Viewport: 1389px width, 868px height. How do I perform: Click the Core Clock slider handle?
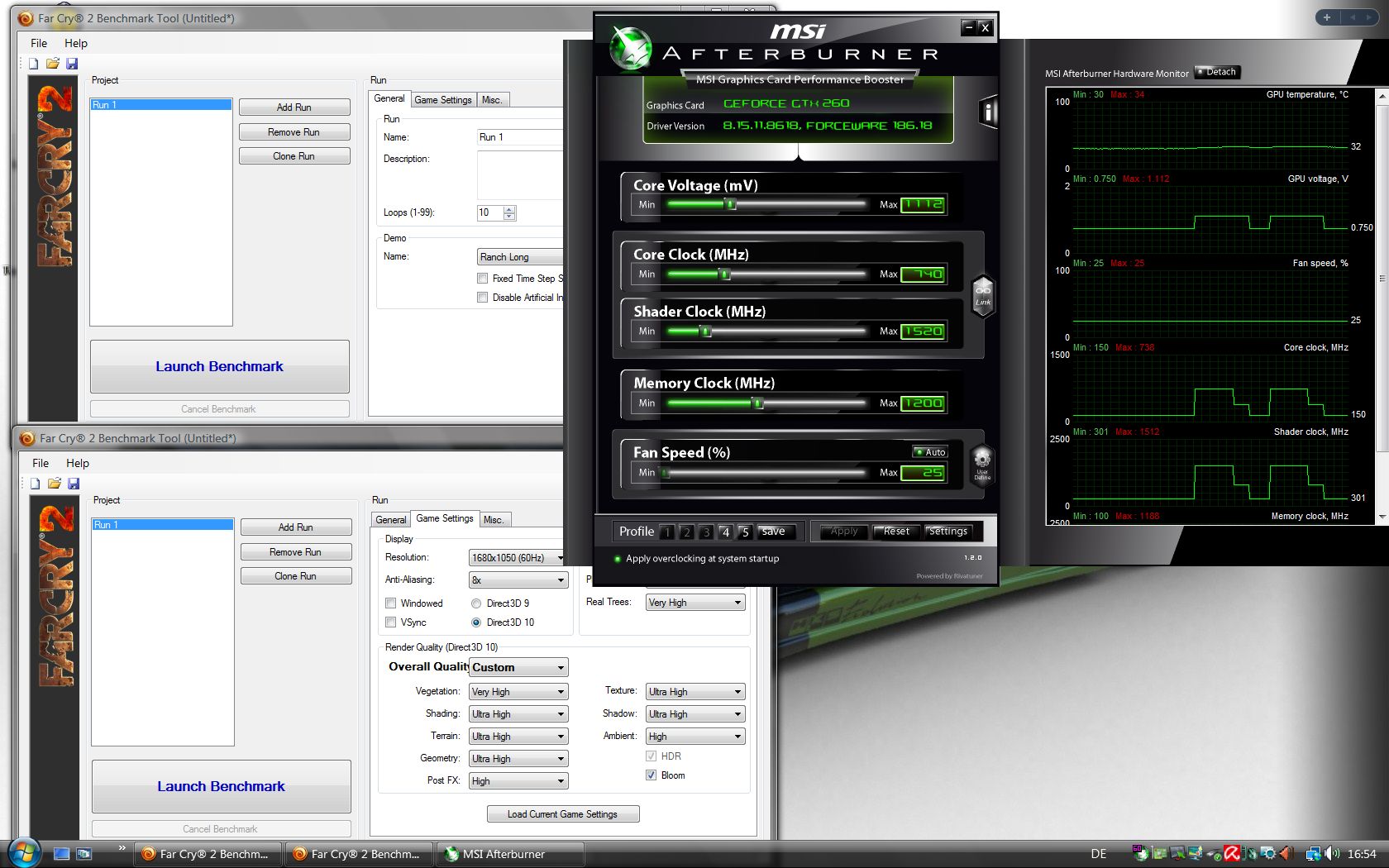click(x=724, y=274)
